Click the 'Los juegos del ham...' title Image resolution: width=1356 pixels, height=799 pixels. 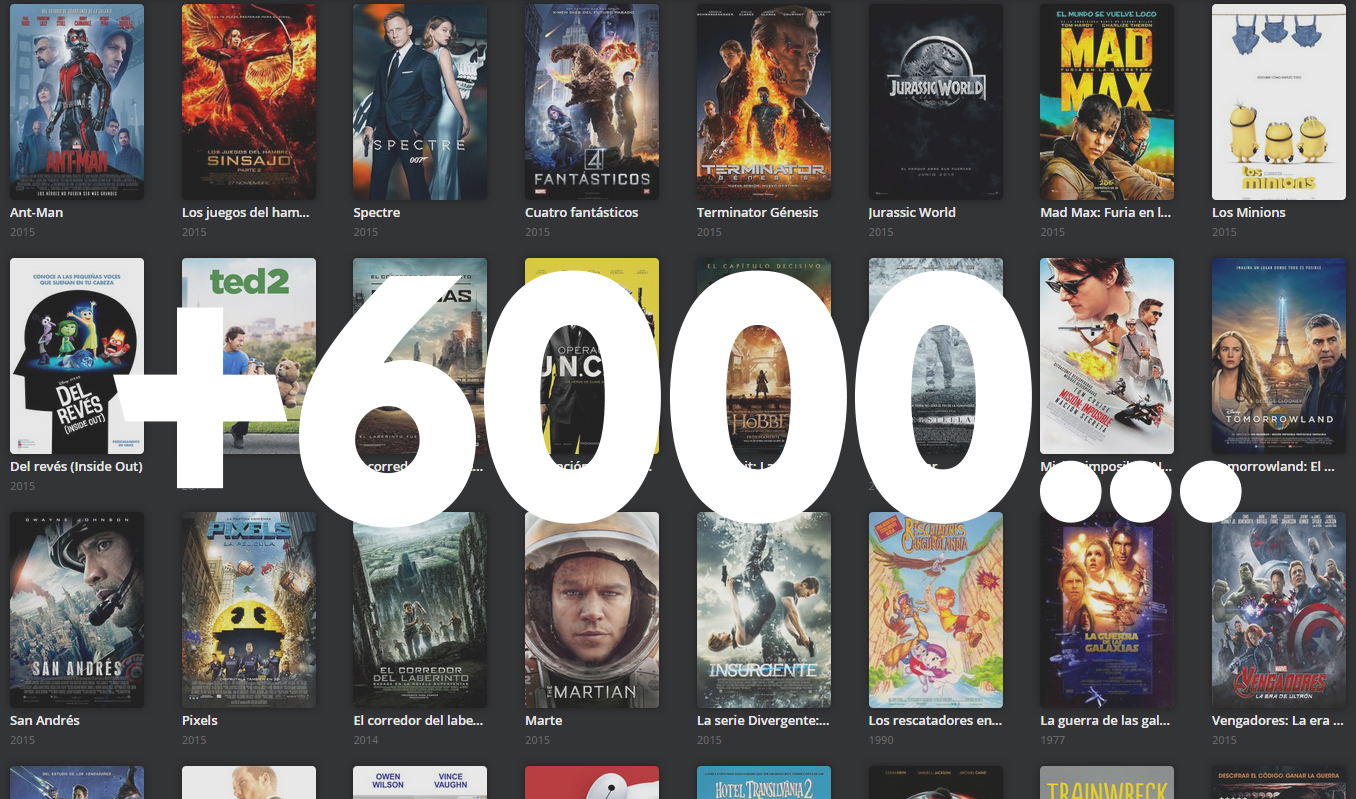tap(246, 212)
